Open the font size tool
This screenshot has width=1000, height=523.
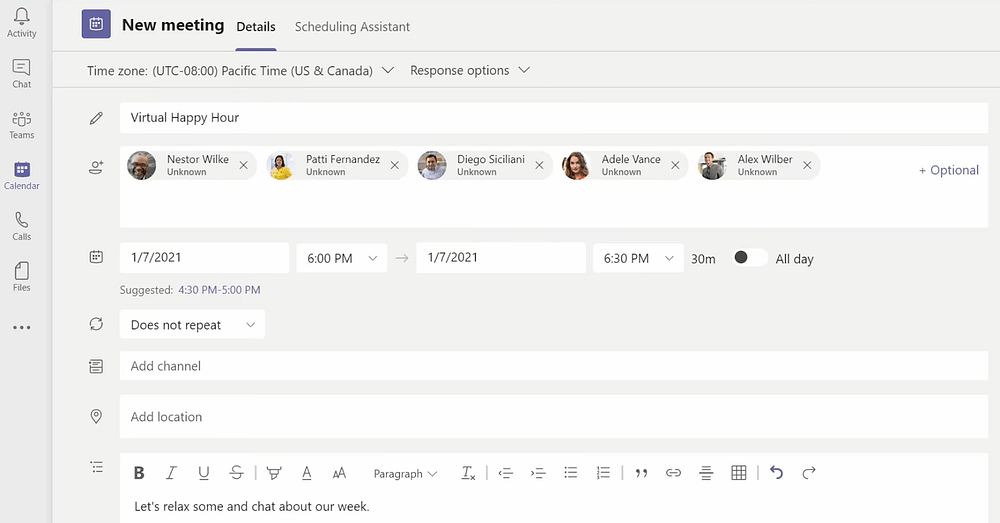(339, 473)
